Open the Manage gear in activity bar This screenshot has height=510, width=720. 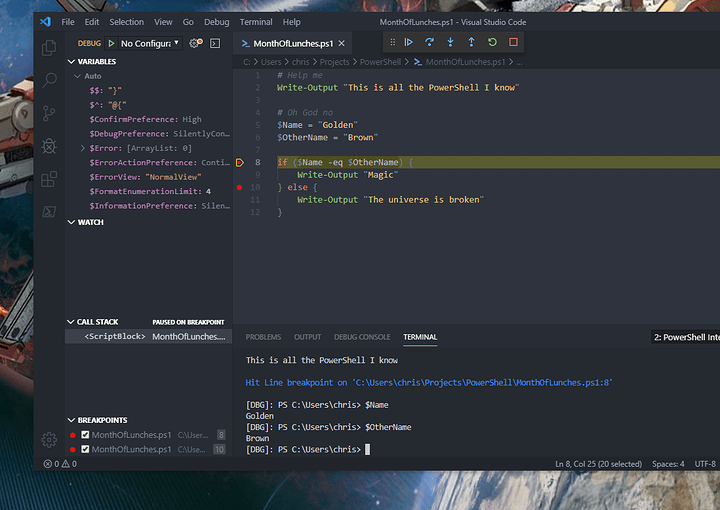[x=49, y=440]
